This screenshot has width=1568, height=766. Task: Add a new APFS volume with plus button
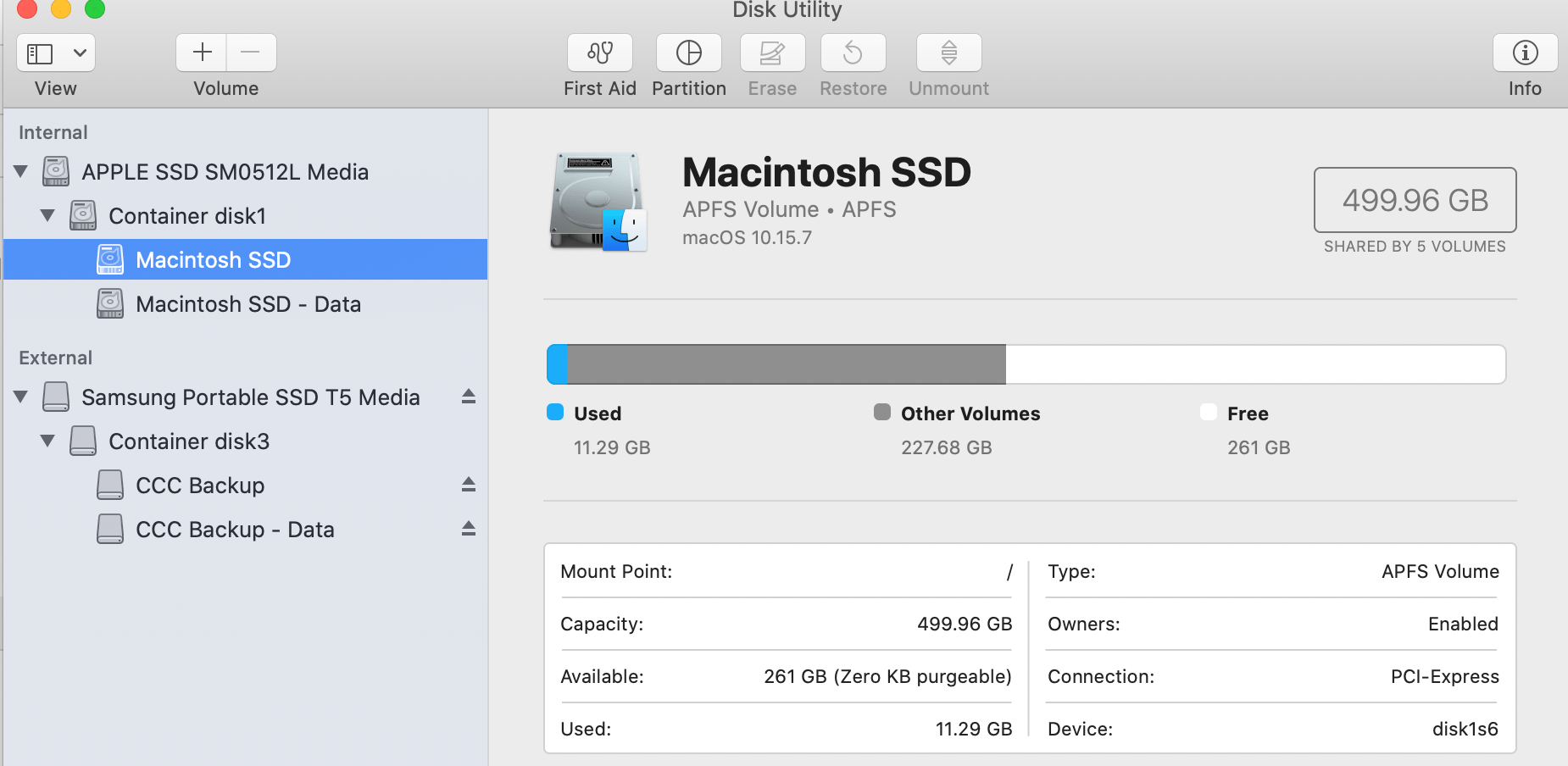(202, 53)
